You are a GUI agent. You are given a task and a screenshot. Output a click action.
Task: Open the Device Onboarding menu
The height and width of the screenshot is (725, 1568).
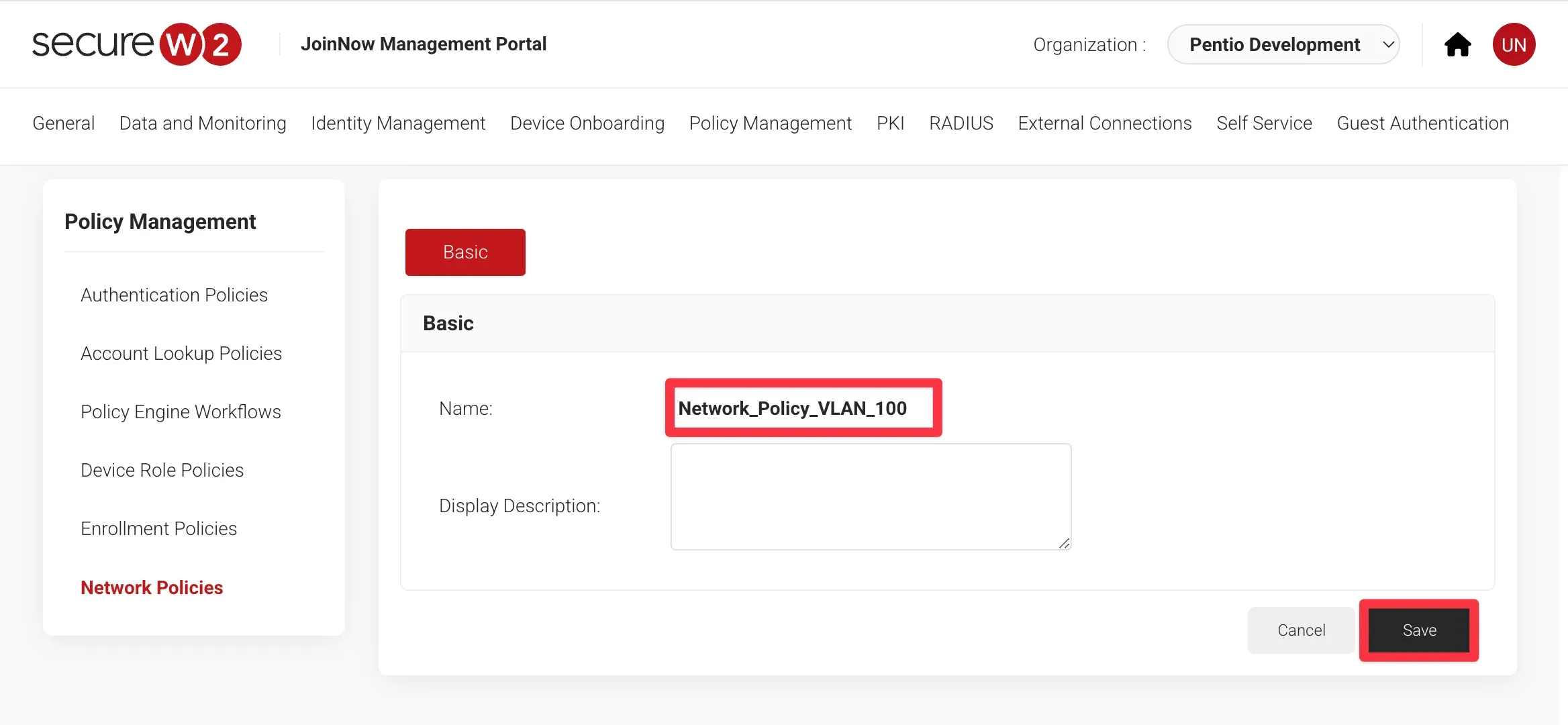click(x=587, y=124)
